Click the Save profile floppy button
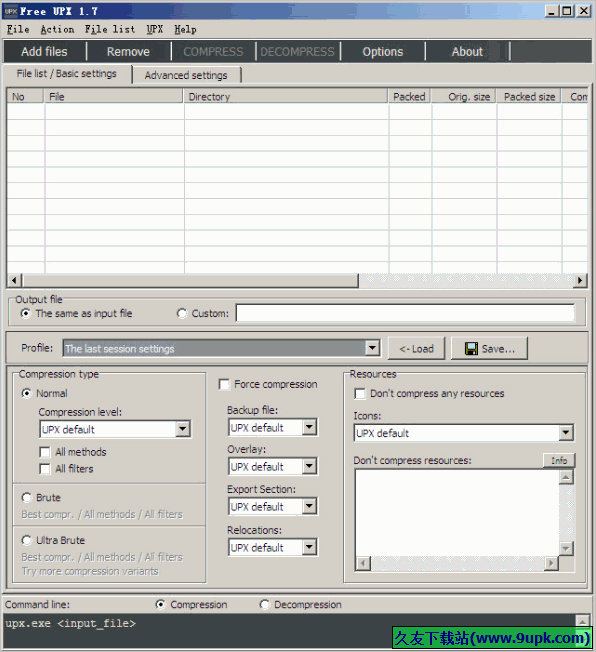Viewport: 596px width, 652px height. pos(489,348)
